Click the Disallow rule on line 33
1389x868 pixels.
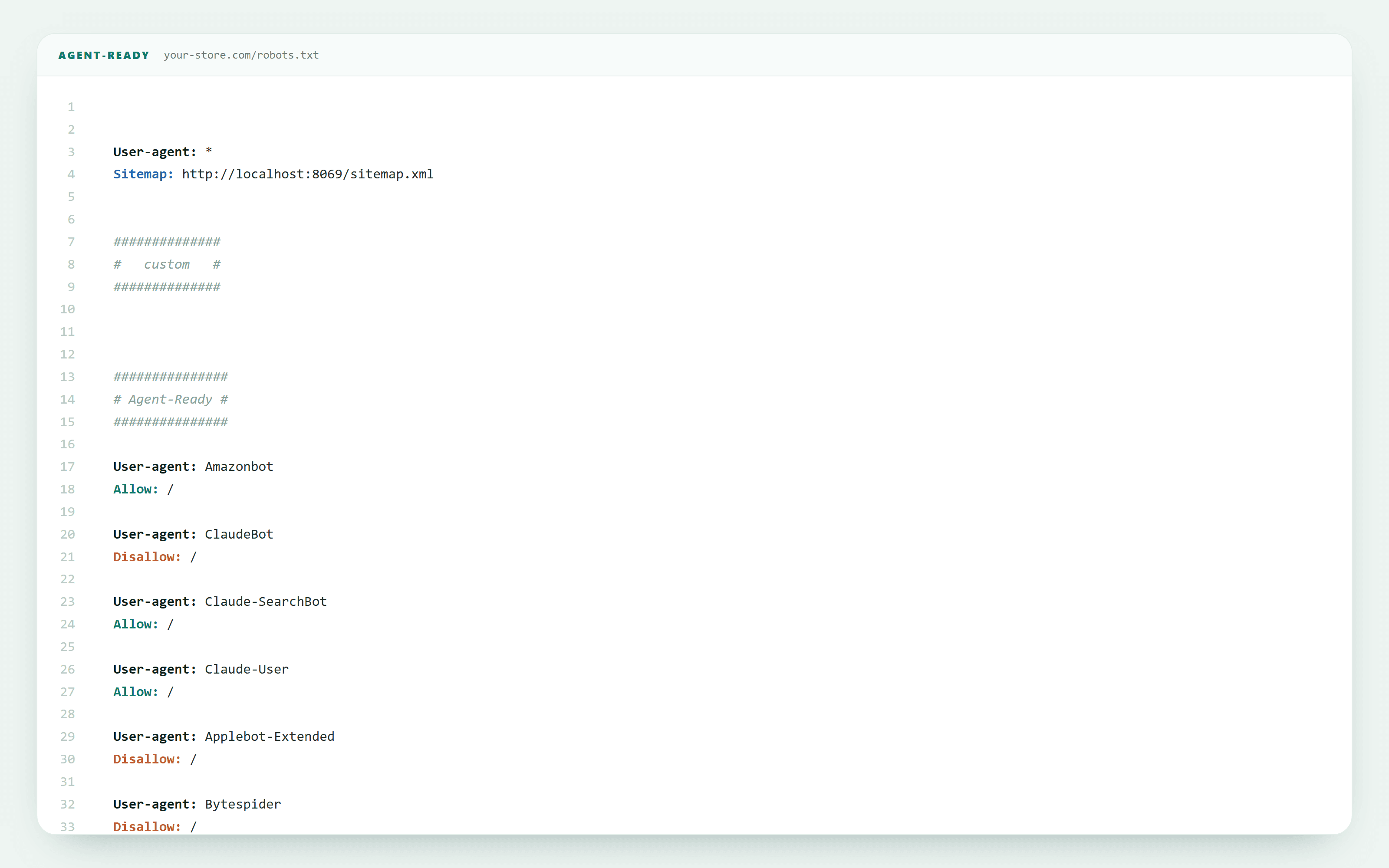155,827
